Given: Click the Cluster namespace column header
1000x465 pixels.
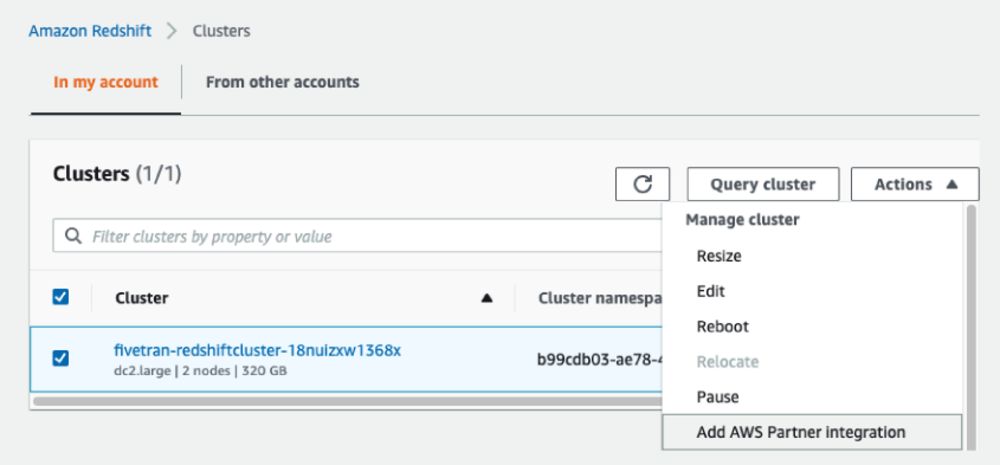Looking at the screenshot, I should [599, 298].
